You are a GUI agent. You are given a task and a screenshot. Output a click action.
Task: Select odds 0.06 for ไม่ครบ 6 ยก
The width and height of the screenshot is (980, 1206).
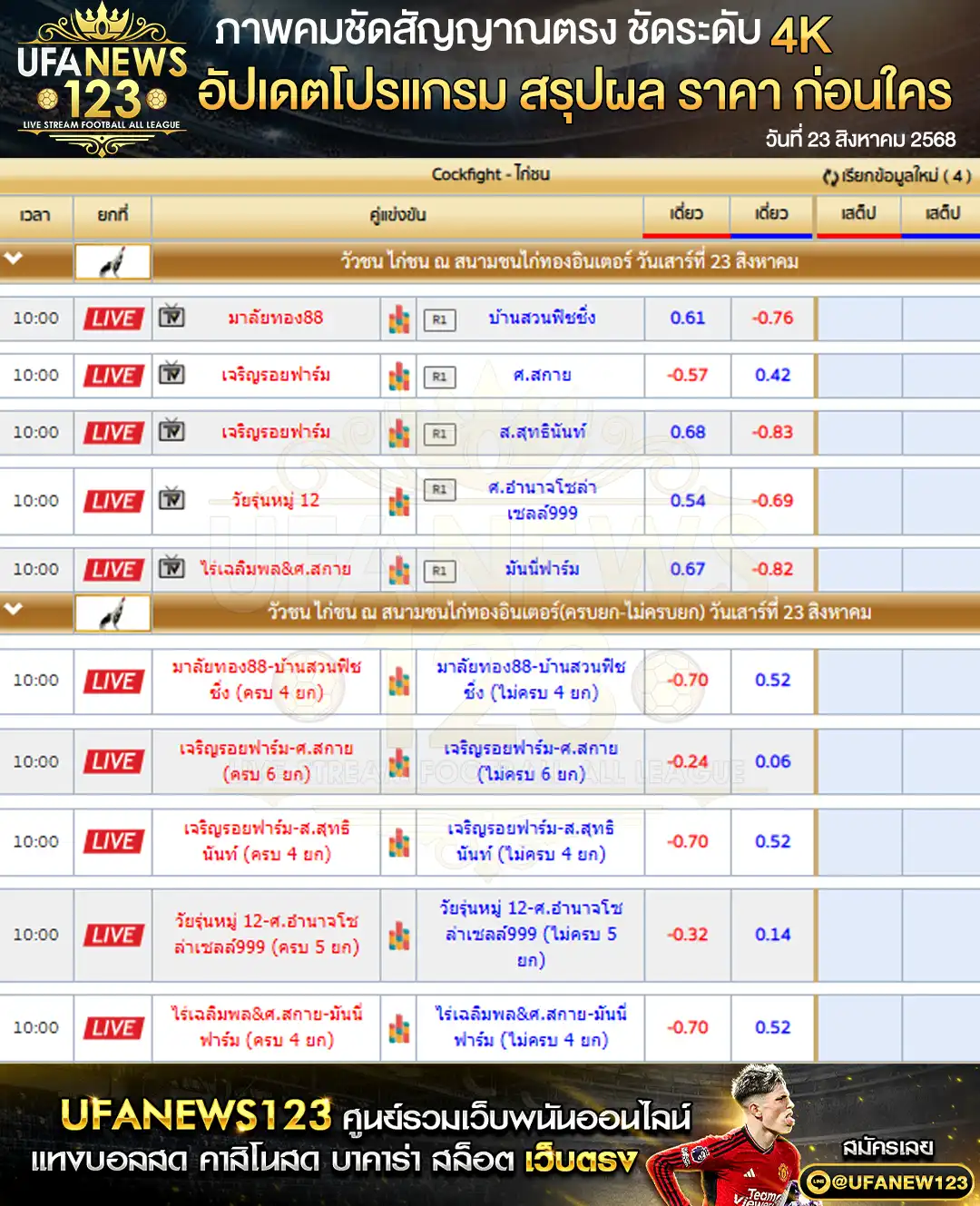point(772,761)
